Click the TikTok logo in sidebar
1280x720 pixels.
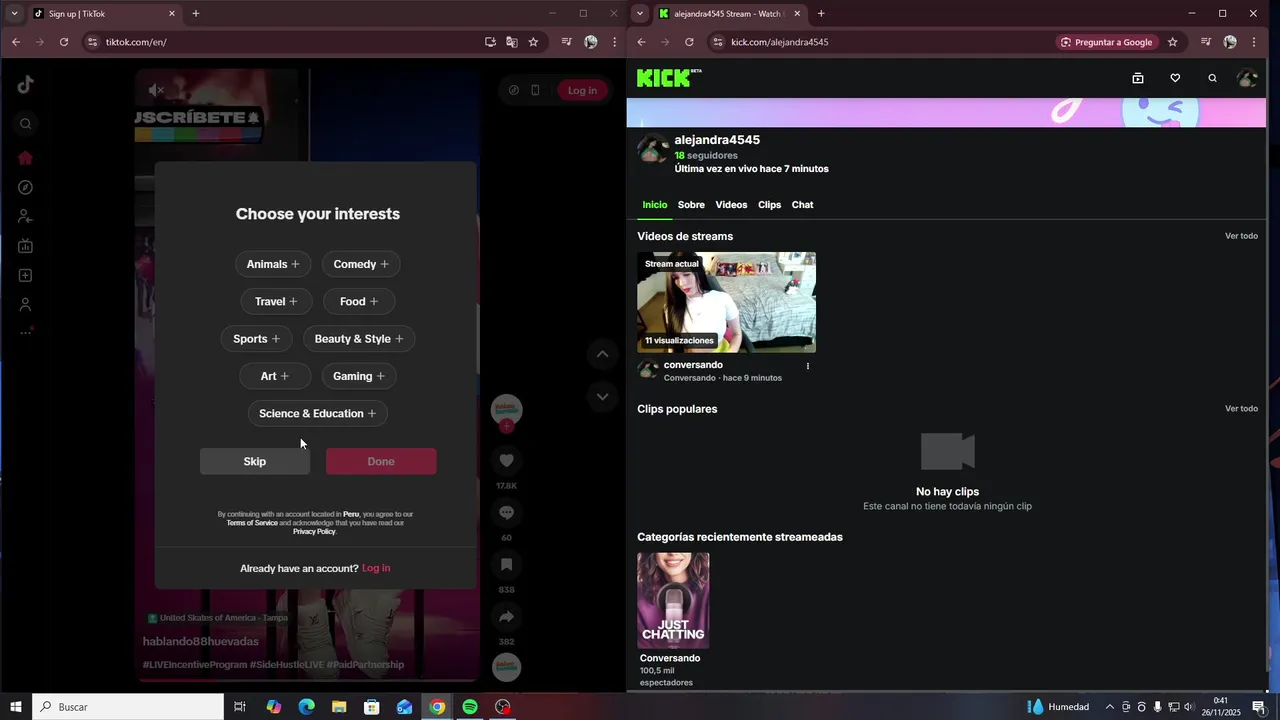[26, 85]
